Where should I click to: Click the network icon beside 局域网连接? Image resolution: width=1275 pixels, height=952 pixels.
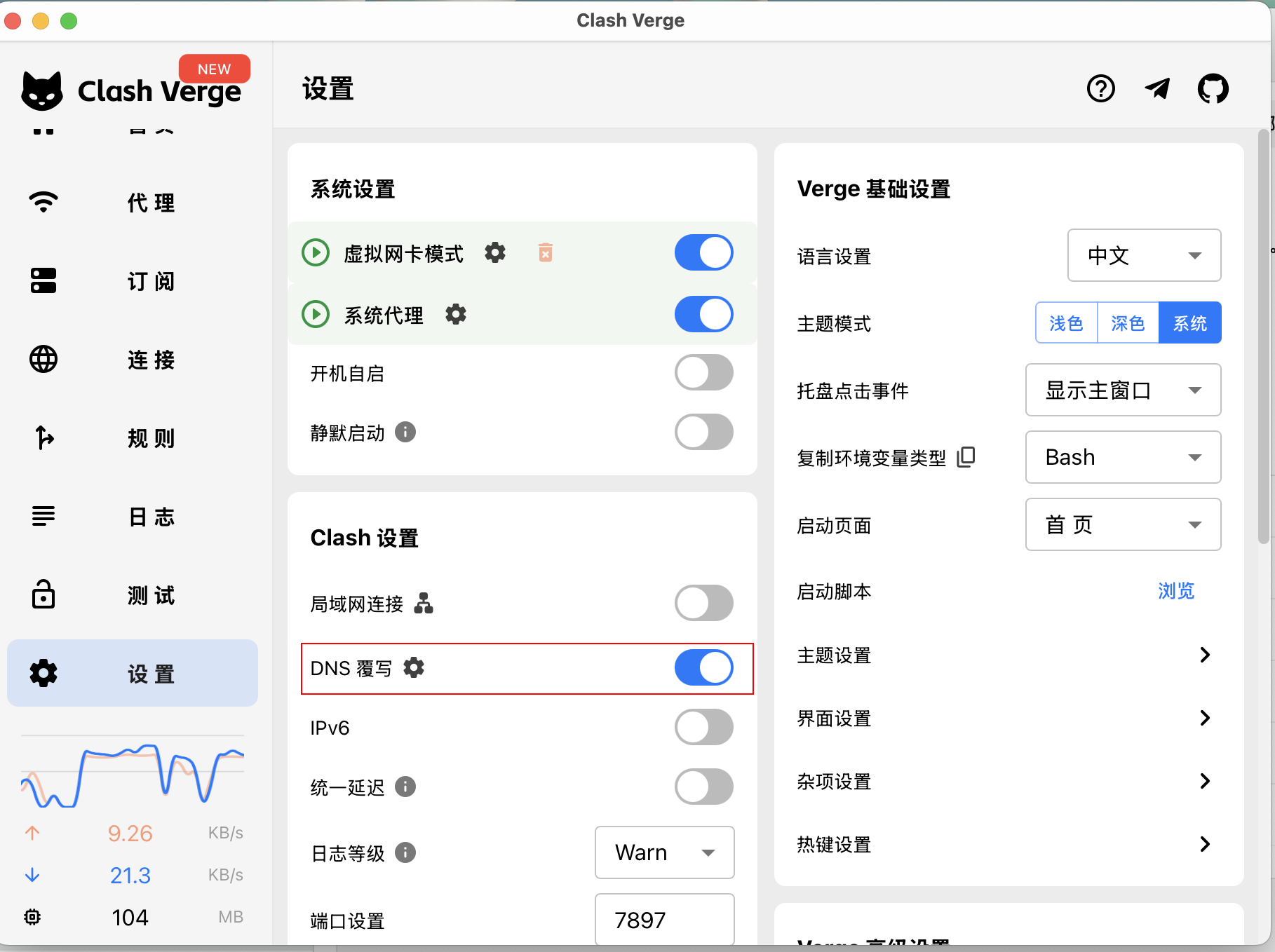click(x=424, y=603)
